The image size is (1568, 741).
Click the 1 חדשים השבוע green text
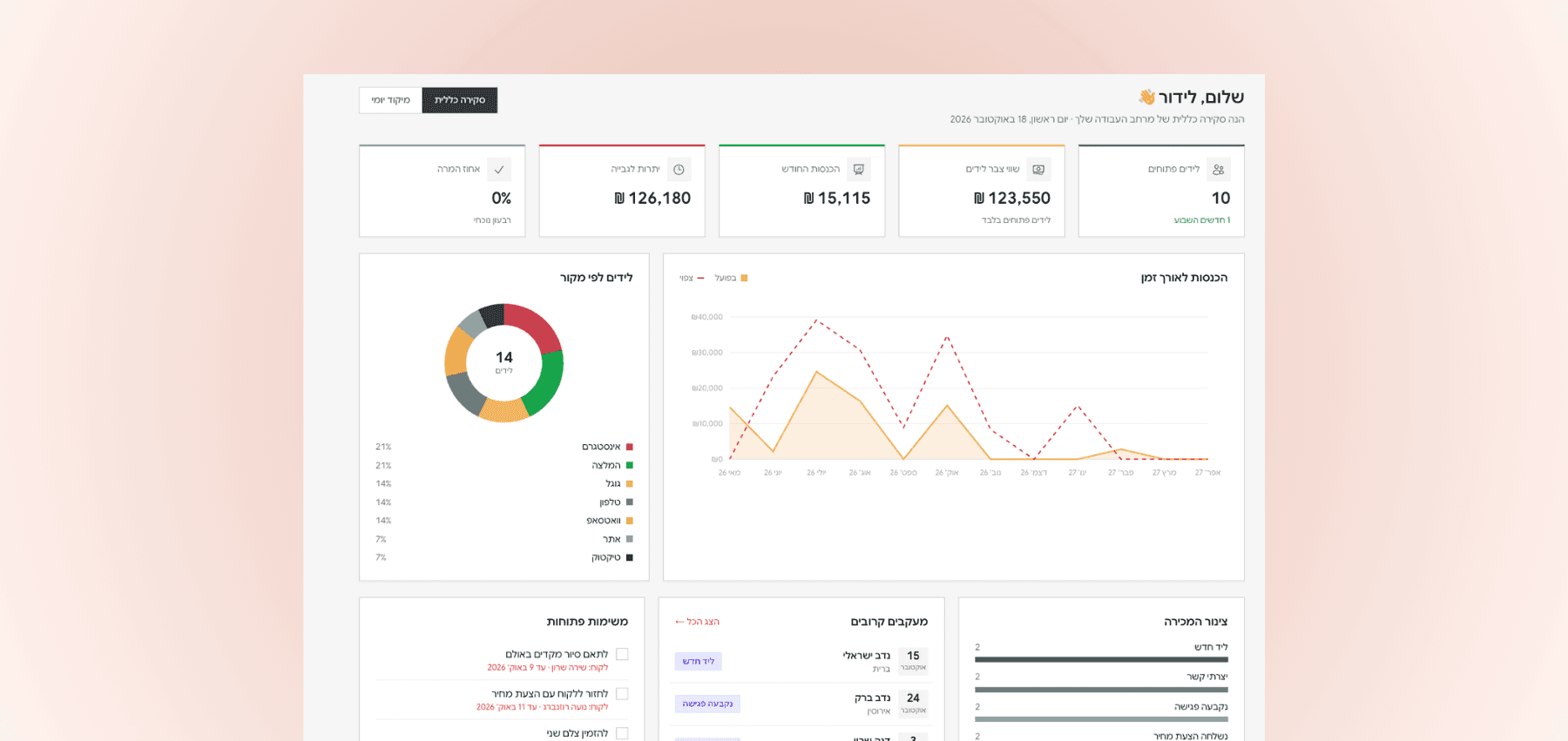click(x=1202, y=220)
